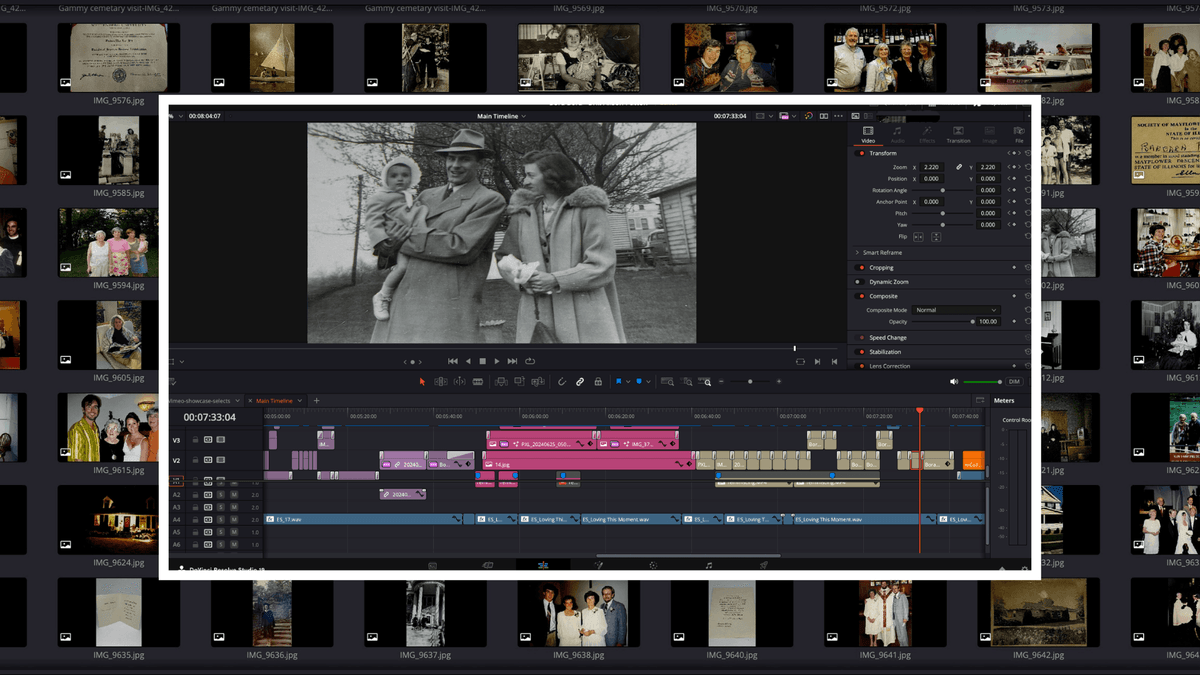
Task: Add a new timeline tab with plus
Action: click(x=316, y=401)
